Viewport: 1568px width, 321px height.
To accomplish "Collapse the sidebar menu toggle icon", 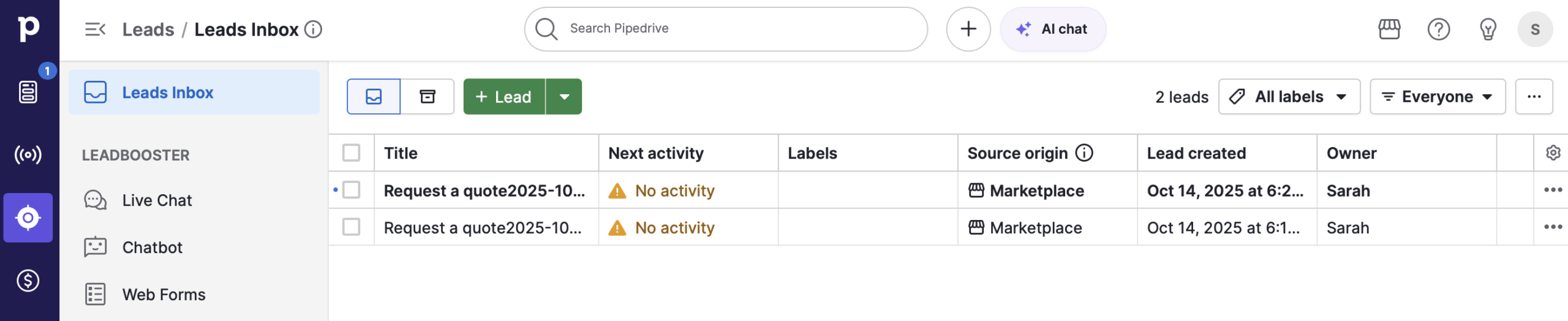I will 95,29.
